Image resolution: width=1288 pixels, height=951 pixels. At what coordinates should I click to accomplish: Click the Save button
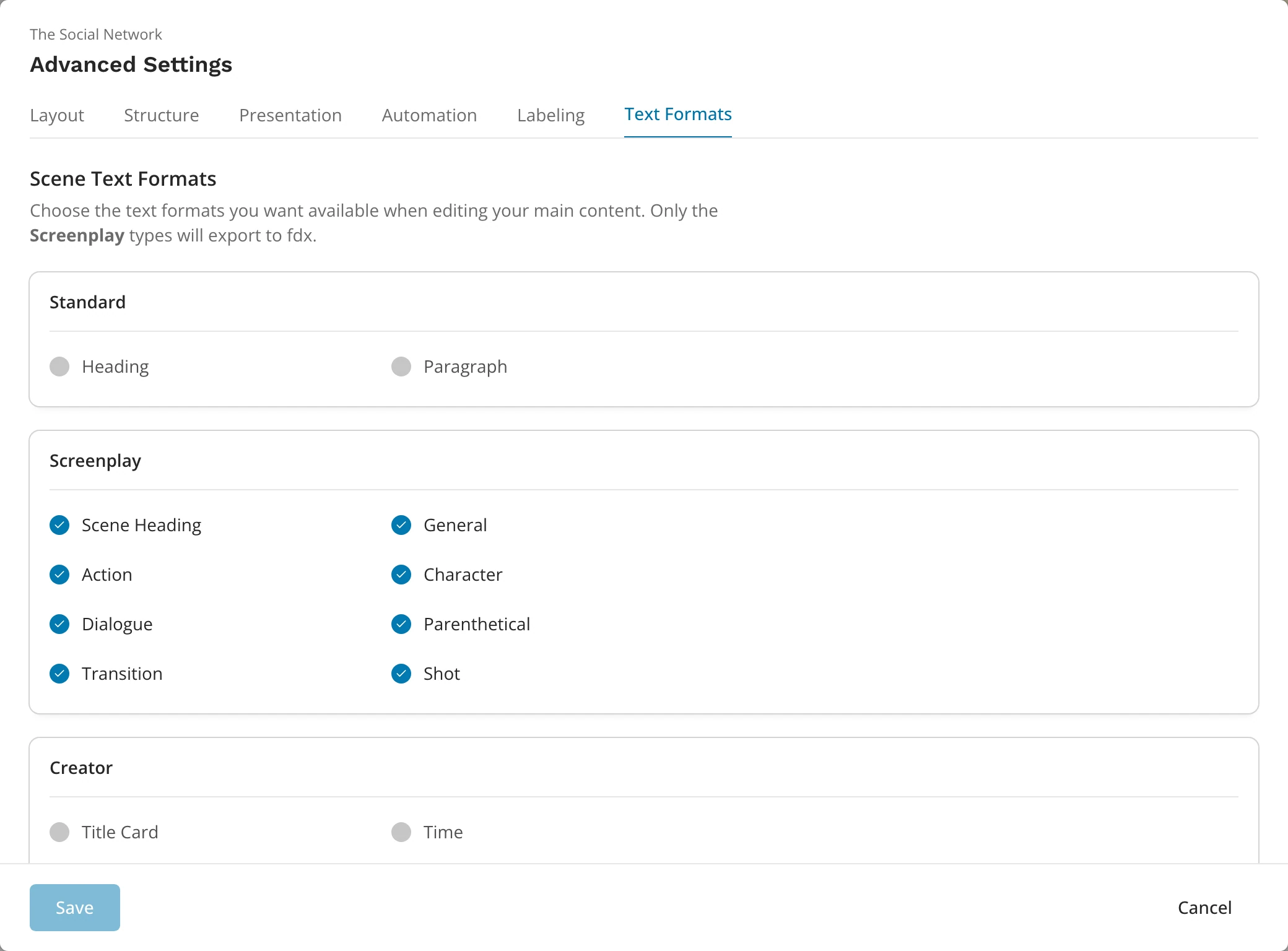coord(75,908)
